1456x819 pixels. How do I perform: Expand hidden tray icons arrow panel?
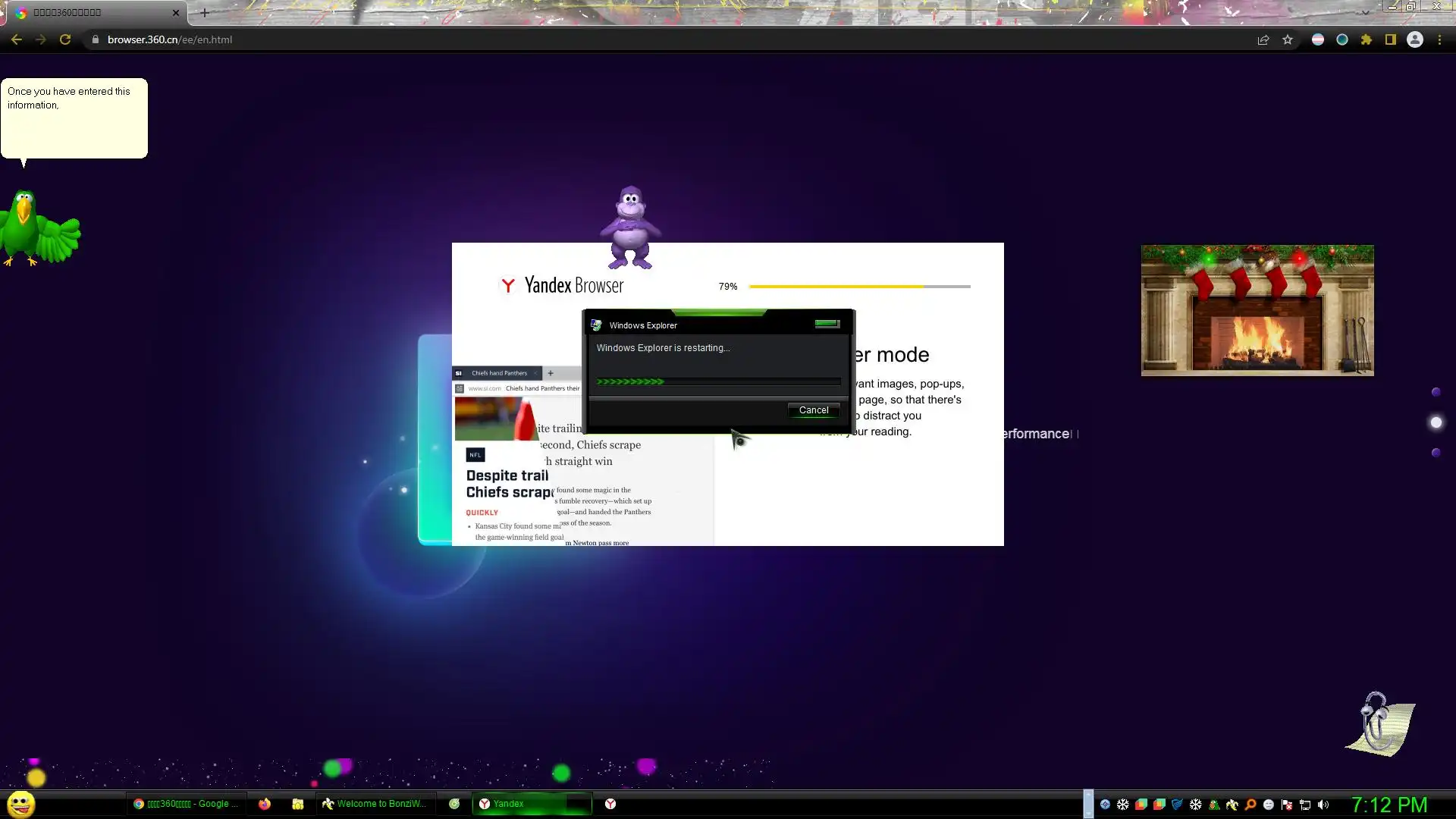(x=1088, y=804)
